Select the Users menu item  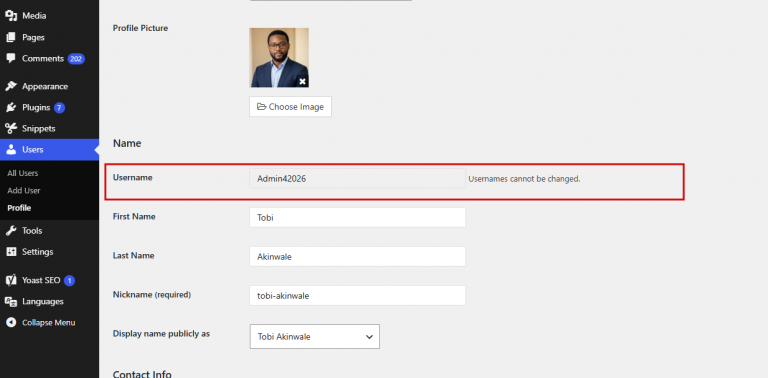49,149
